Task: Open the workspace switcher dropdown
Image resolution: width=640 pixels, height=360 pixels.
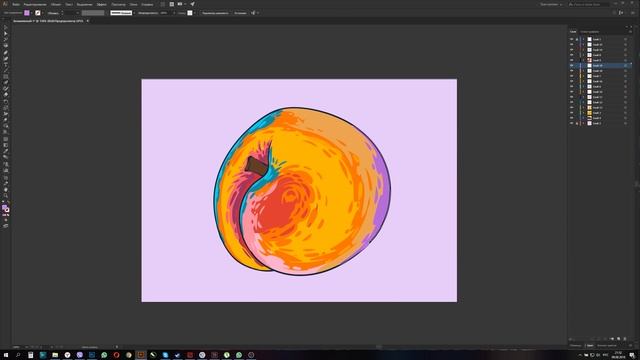Action: coord(551,4)
